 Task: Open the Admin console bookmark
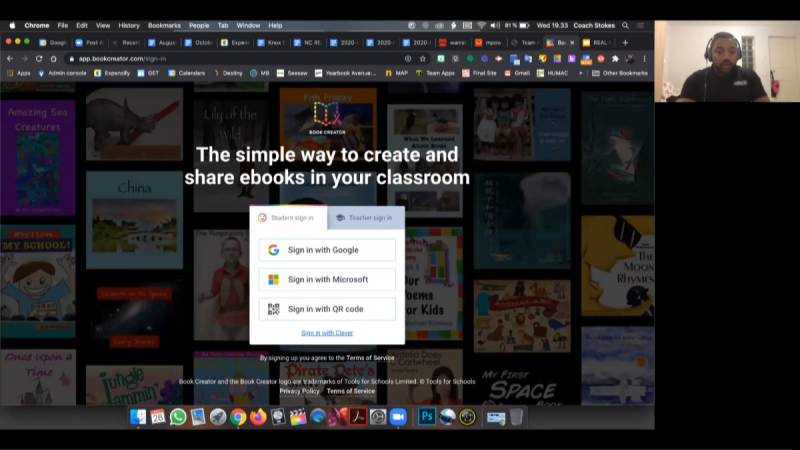coord(62,73)
